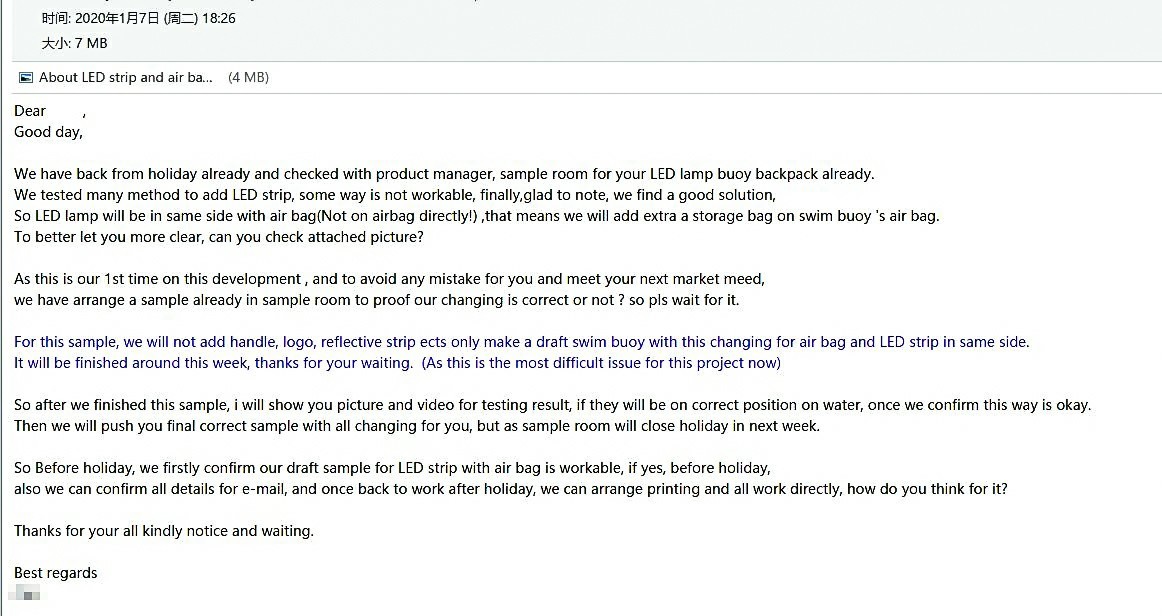Viewport: 1162px width, 616px height.
Task: Click the (4 MB) attachment size label
Action: click(248, 77)
